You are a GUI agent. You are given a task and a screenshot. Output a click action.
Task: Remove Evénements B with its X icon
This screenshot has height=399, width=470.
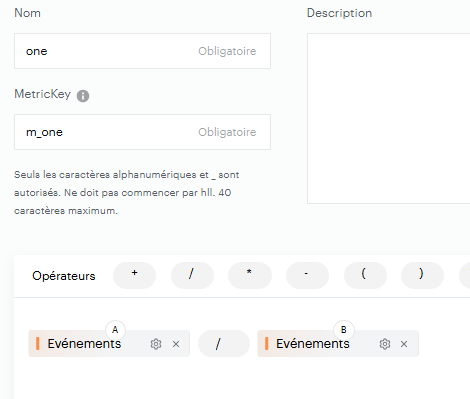404,344
